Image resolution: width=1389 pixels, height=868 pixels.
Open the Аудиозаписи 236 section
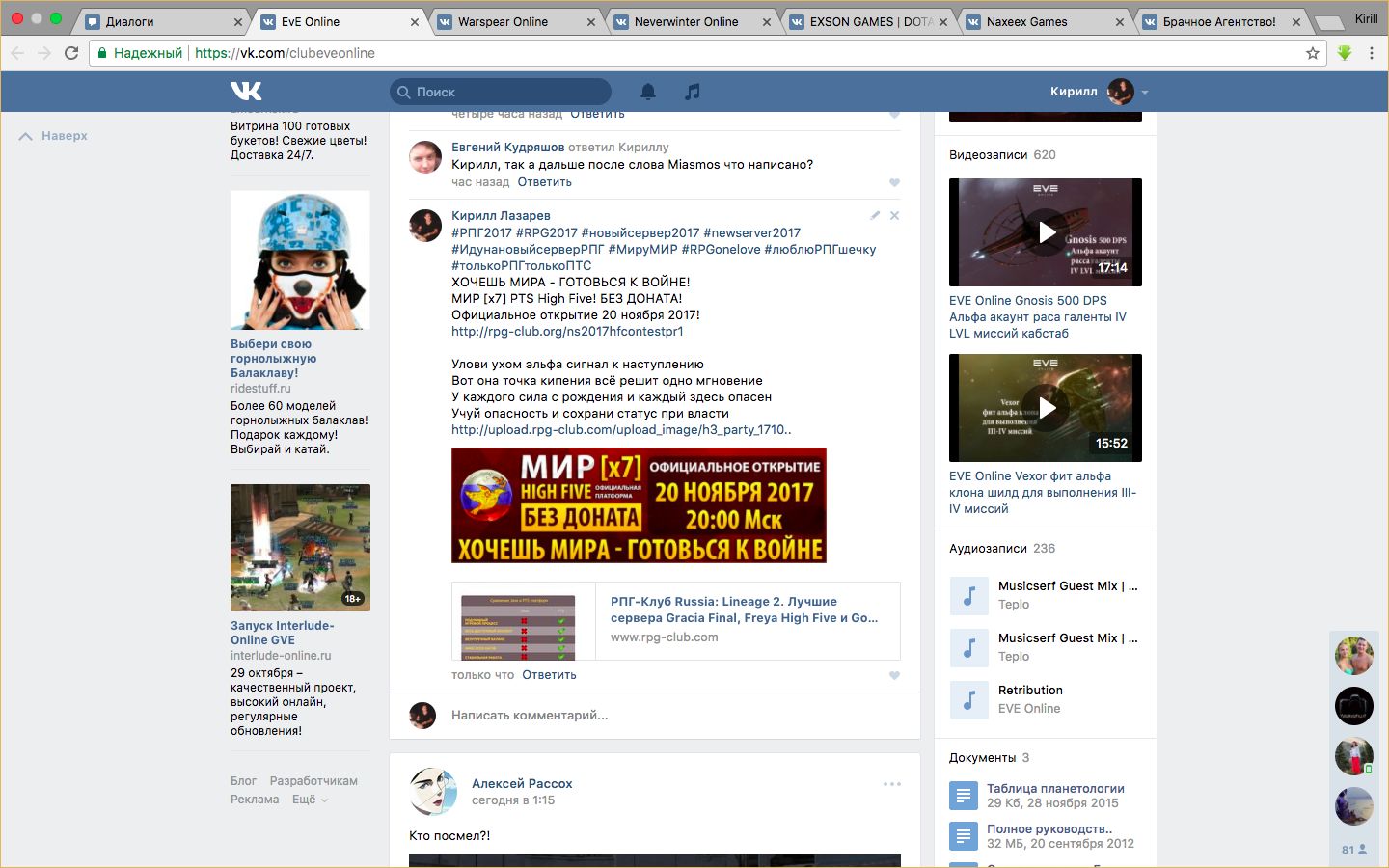[x=1002, y=549]
